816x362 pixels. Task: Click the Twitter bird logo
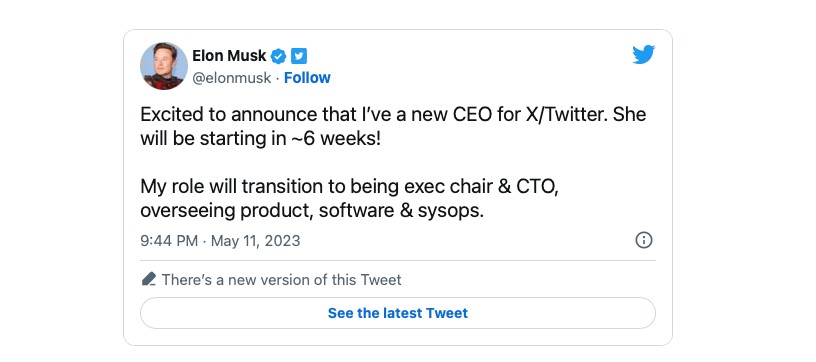[x=644, y=55]
